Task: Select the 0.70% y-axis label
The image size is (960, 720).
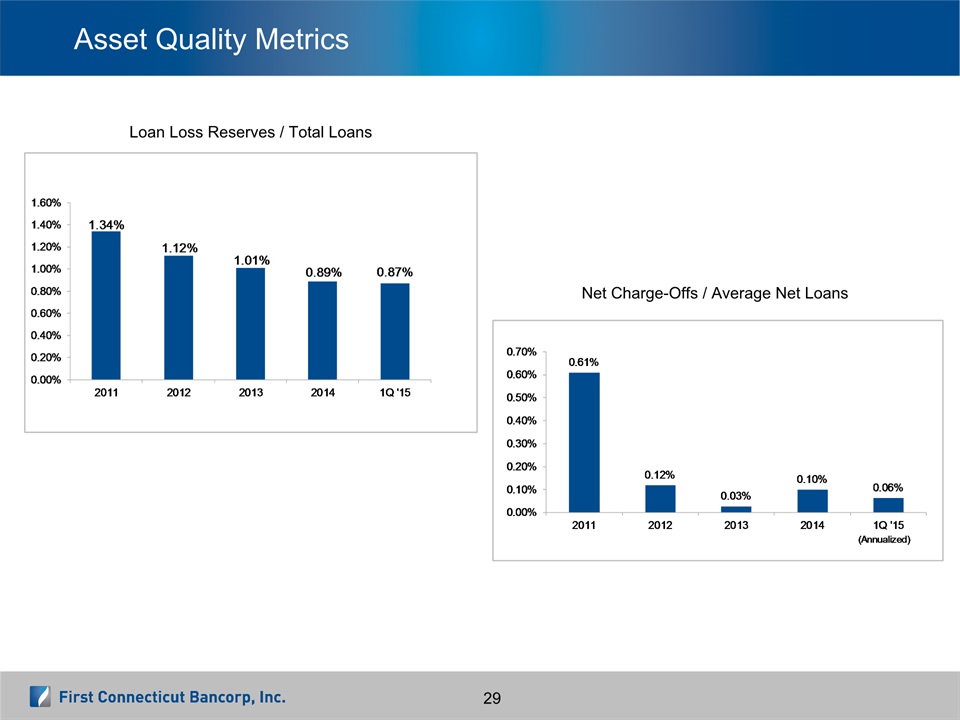Action: (x=521, y=352)
